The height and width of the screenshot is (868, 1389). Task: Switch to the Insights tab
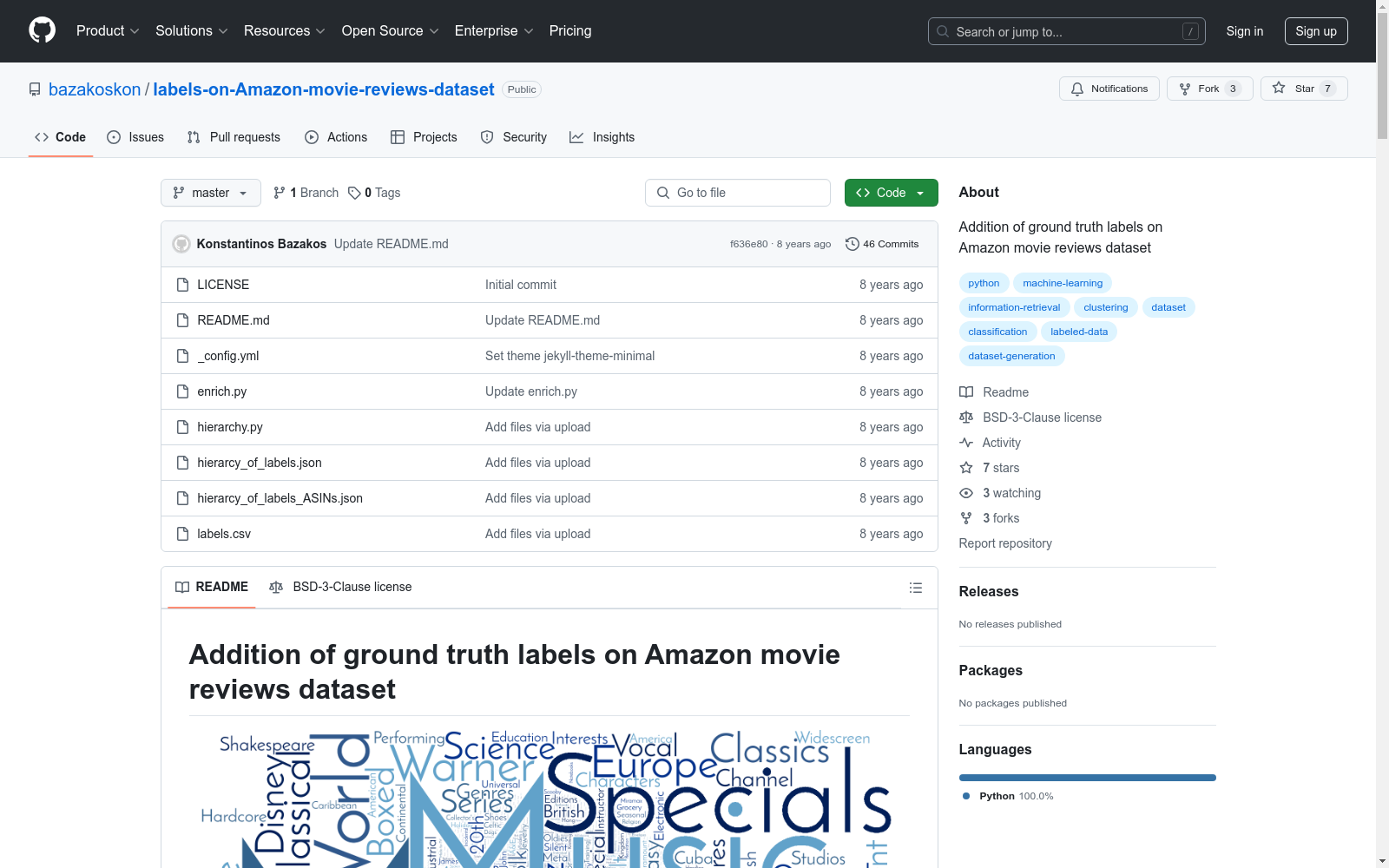coord(602,137)
